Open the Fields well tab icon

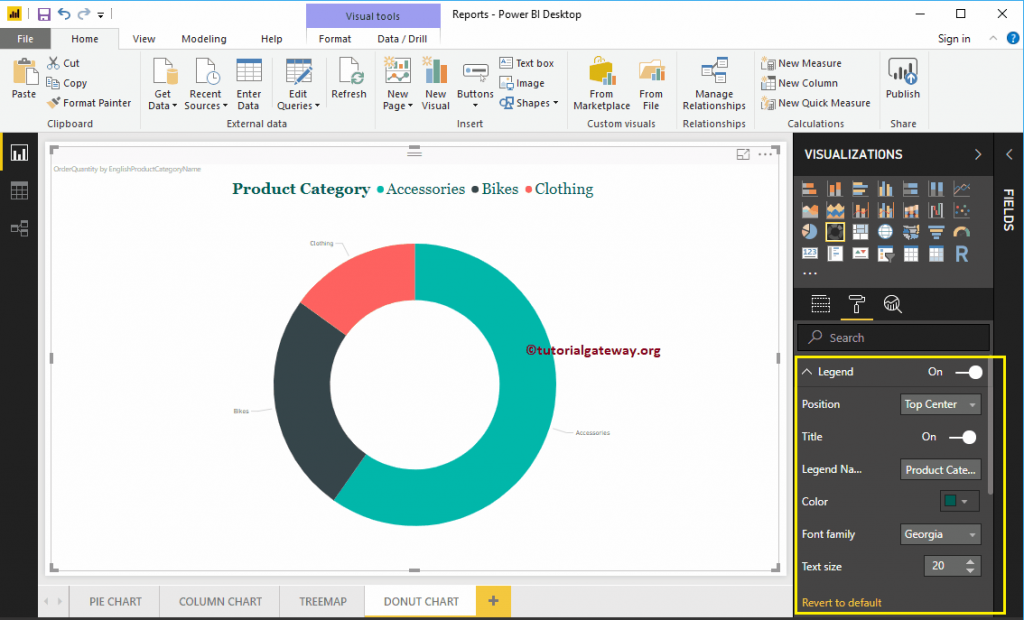tap(821, 304)
